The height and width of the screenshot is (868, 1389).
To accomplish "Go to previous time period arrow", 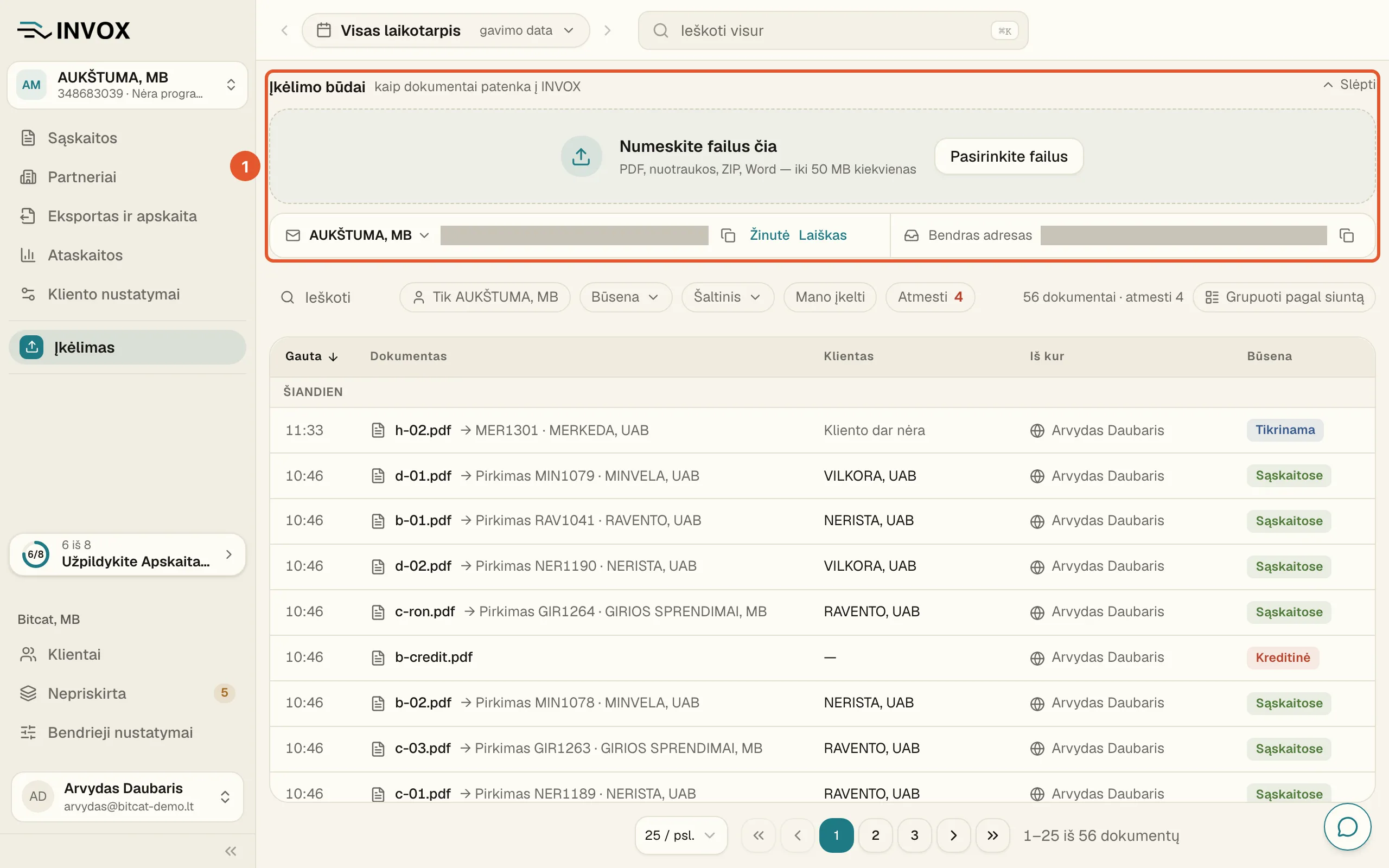I will coord(285,30).
